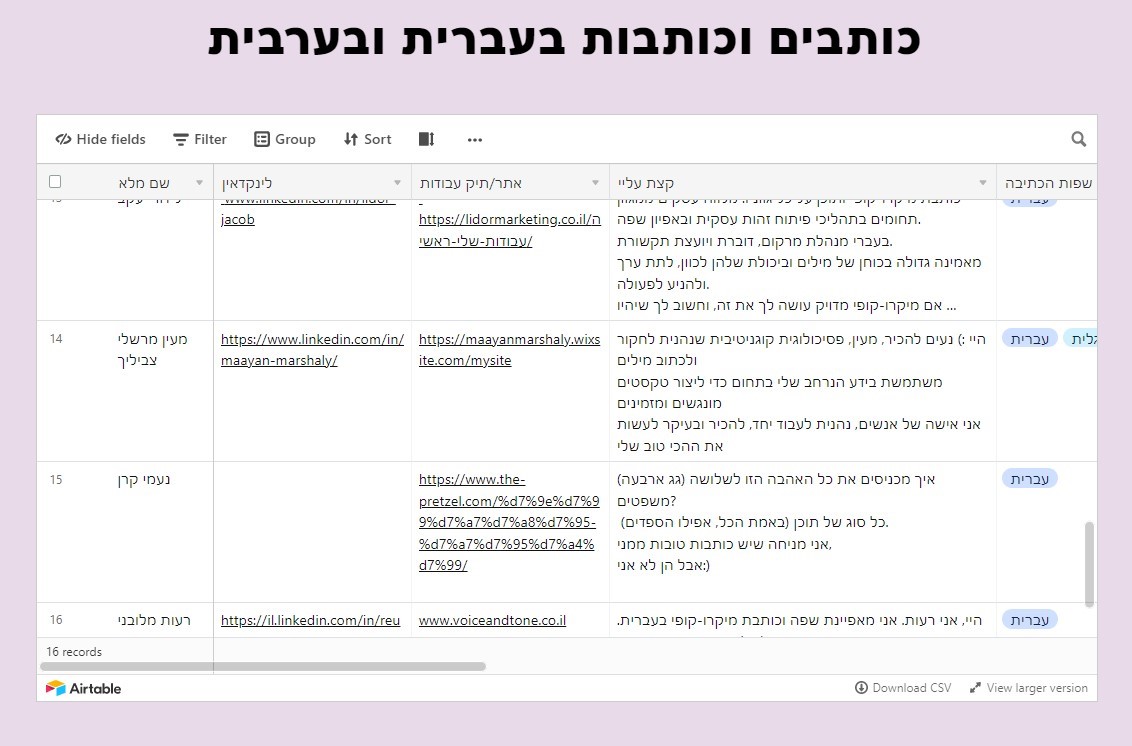The height and width of the screenshot is (746, 1132).
Task: Toggle the select-all rows checkbox
Action: (55, 182)
